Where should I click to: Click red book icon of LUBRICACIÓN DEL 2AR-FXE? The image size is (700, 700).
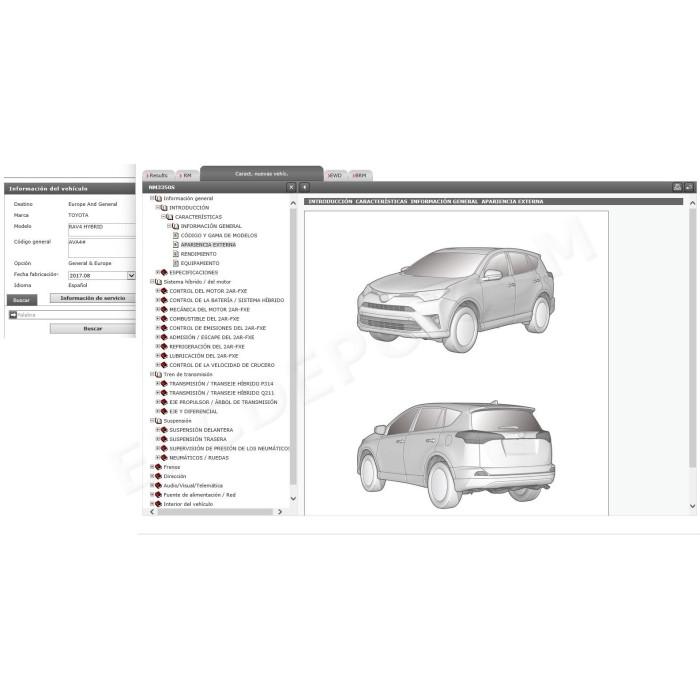point(164,356)
